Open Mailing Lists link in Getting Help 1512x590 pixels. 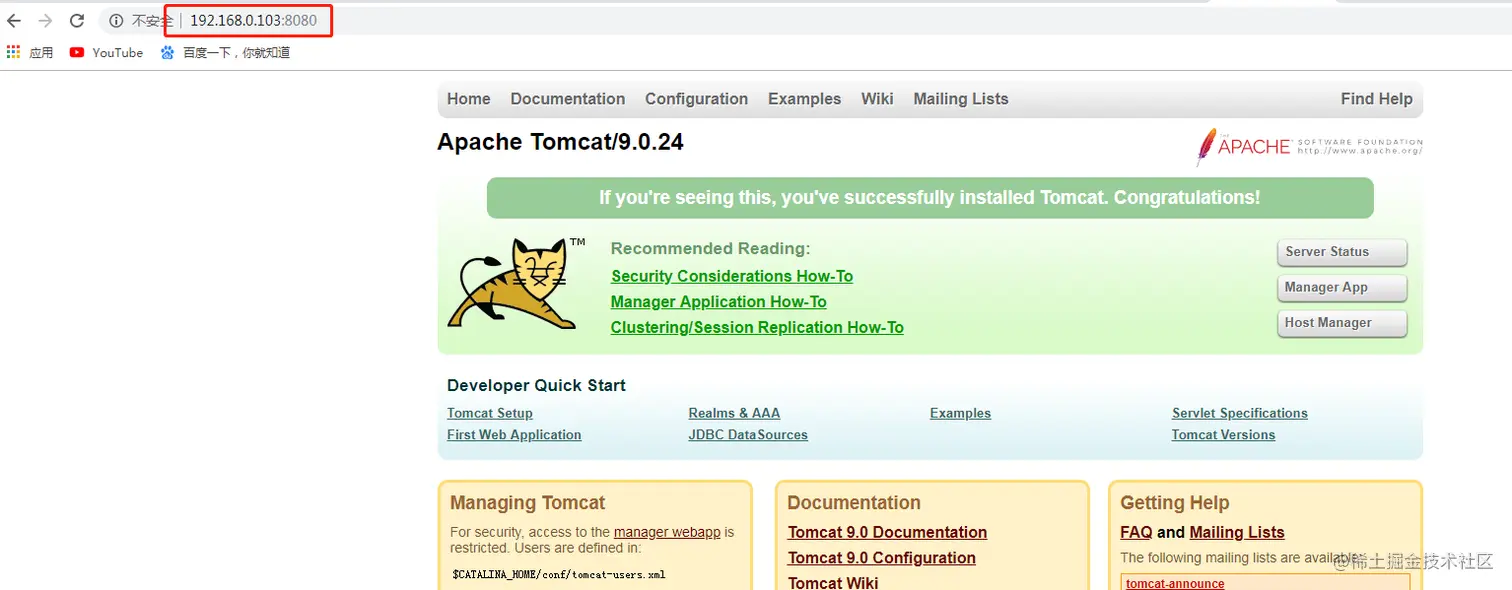(1237, 532)
